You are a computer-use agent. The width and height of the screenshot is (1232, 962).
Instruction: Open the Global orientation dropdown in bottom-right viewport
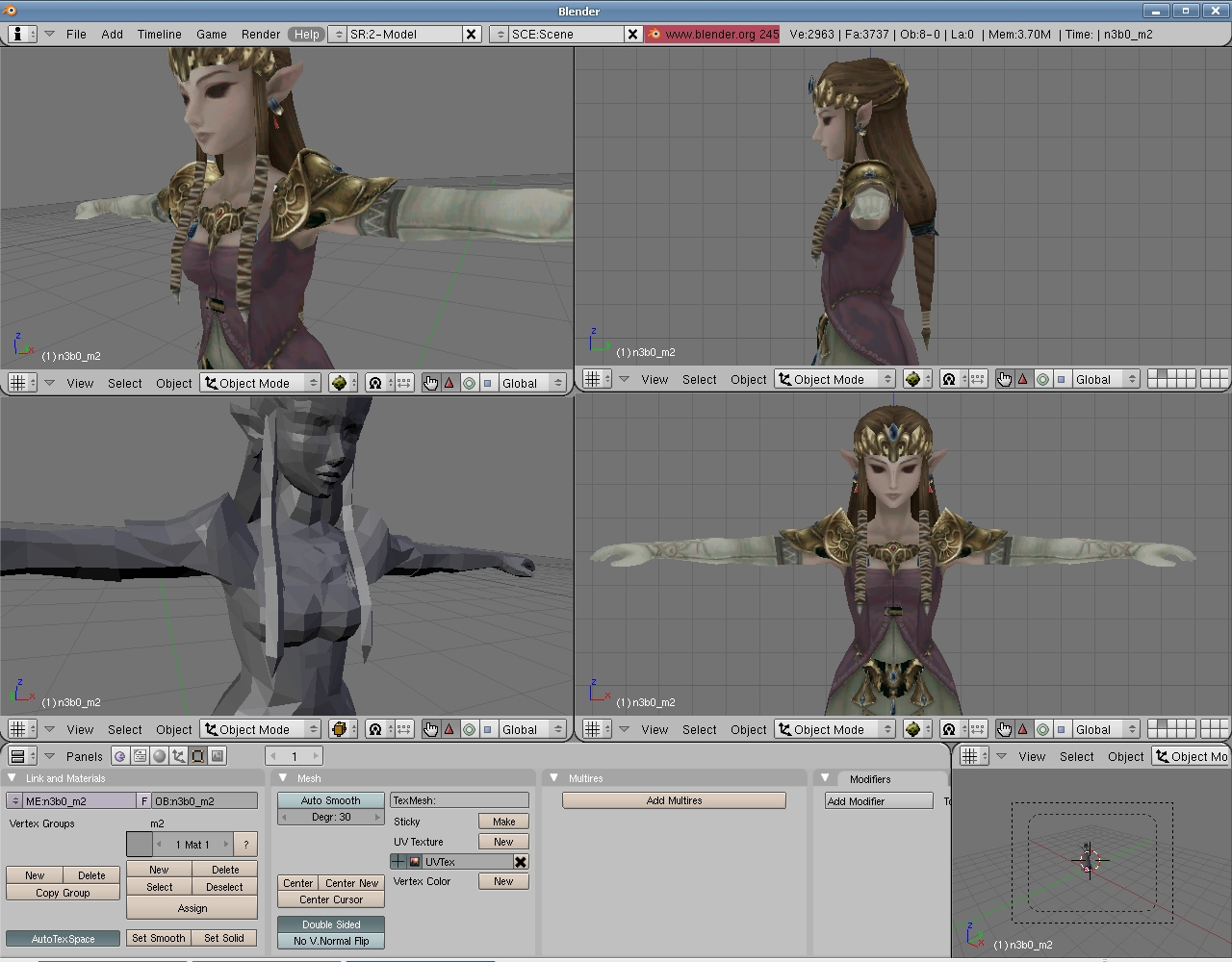[x=1105, y=729]
